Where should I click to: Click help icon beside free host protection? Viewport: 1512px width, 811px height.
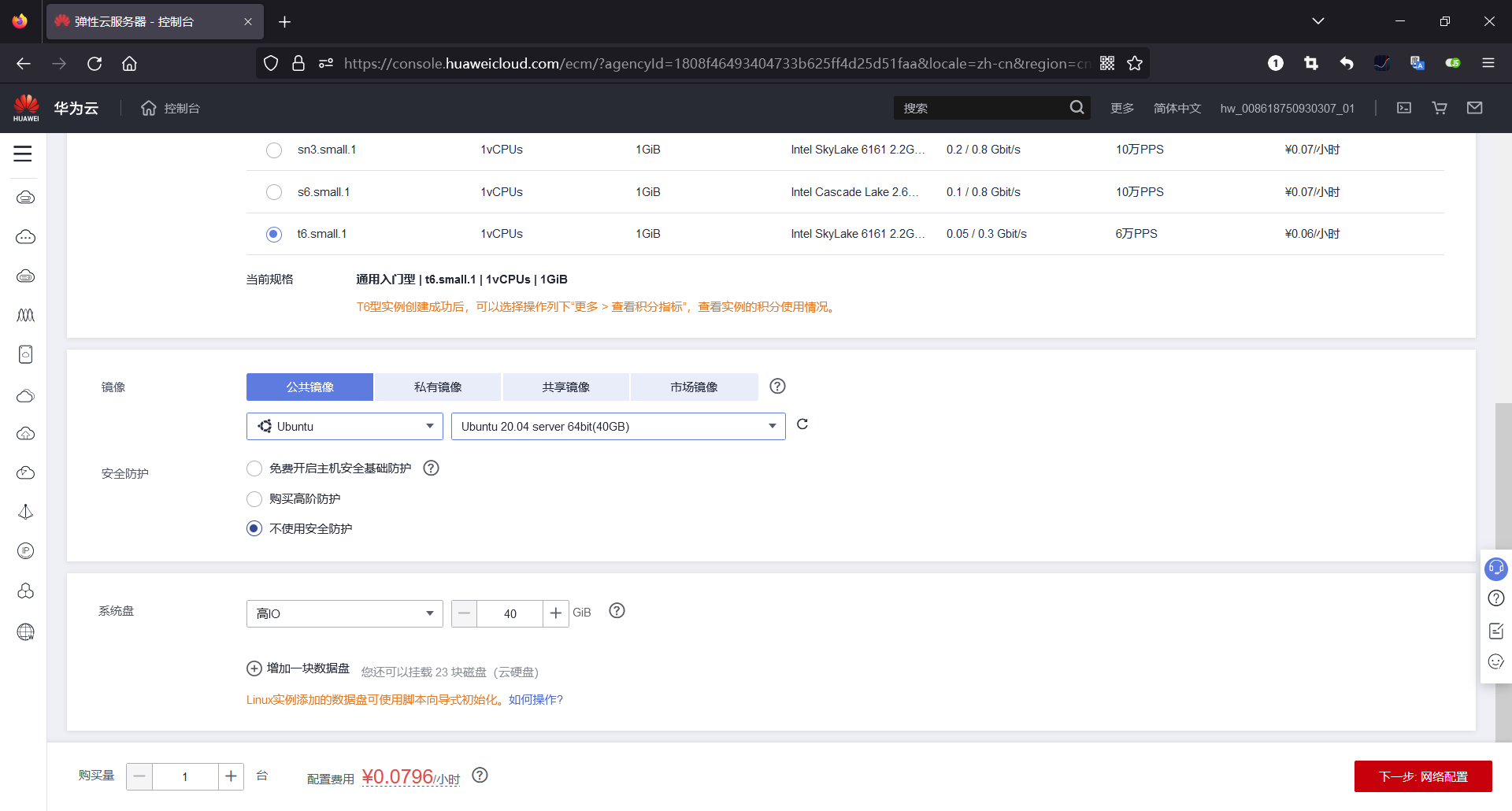click(431, 468)
